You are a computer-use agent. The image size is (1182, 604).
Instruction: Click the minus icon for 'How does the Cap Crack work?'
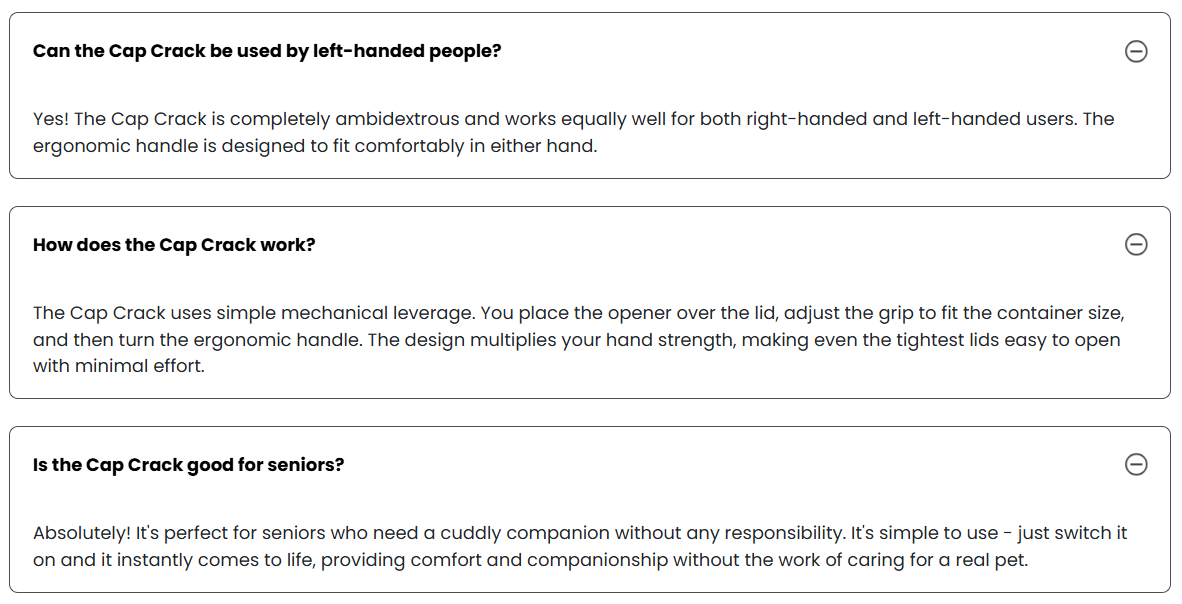point(1136,244)
